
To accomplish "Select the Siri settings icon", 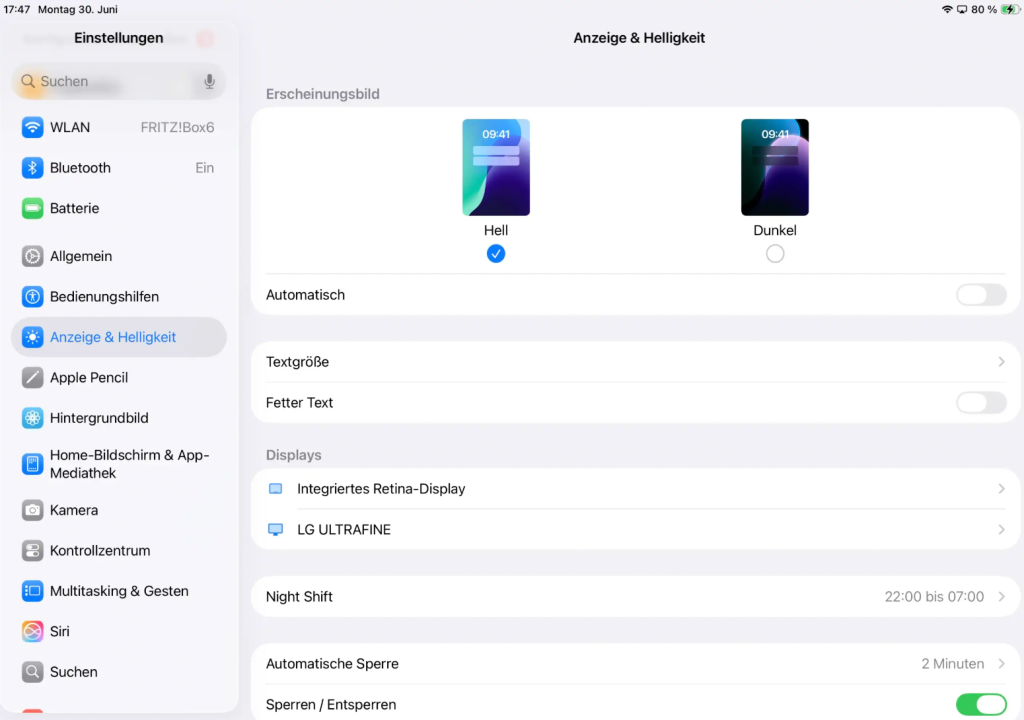I will point(31,631).
